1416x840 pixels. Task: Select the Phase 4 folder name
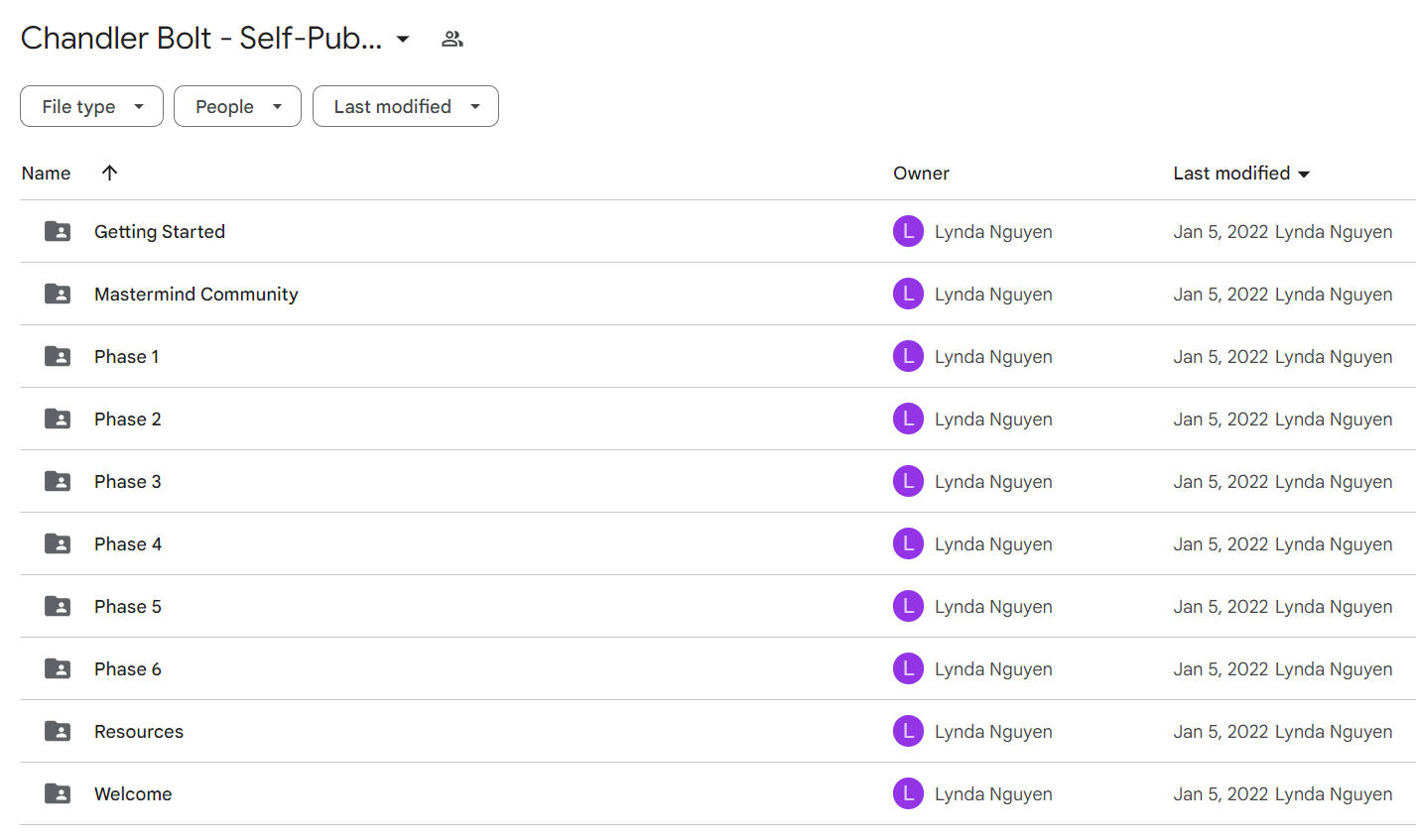[x=128, y=544]
